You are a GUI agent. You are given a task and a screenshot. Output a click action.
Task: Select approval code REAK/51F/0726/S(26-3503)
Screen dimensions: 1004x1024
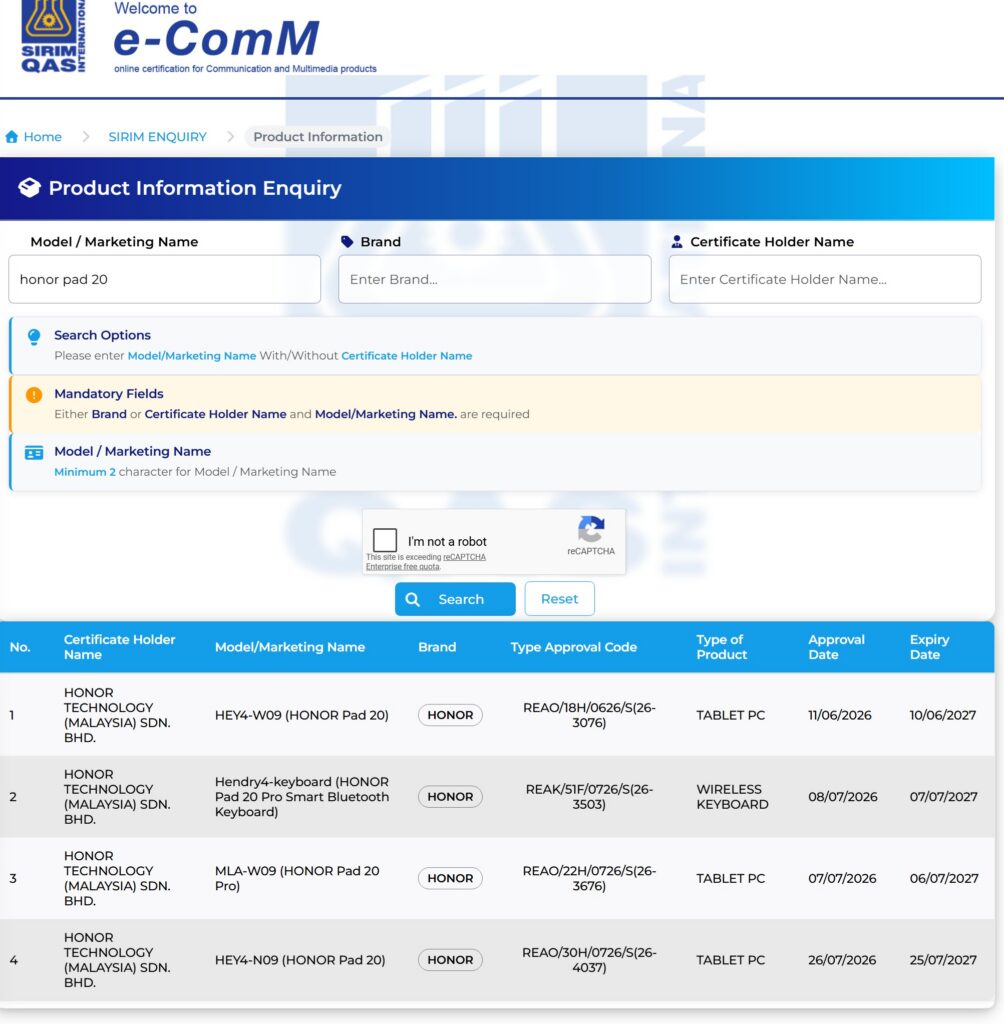pyautogui.click(x=589, y=797)
